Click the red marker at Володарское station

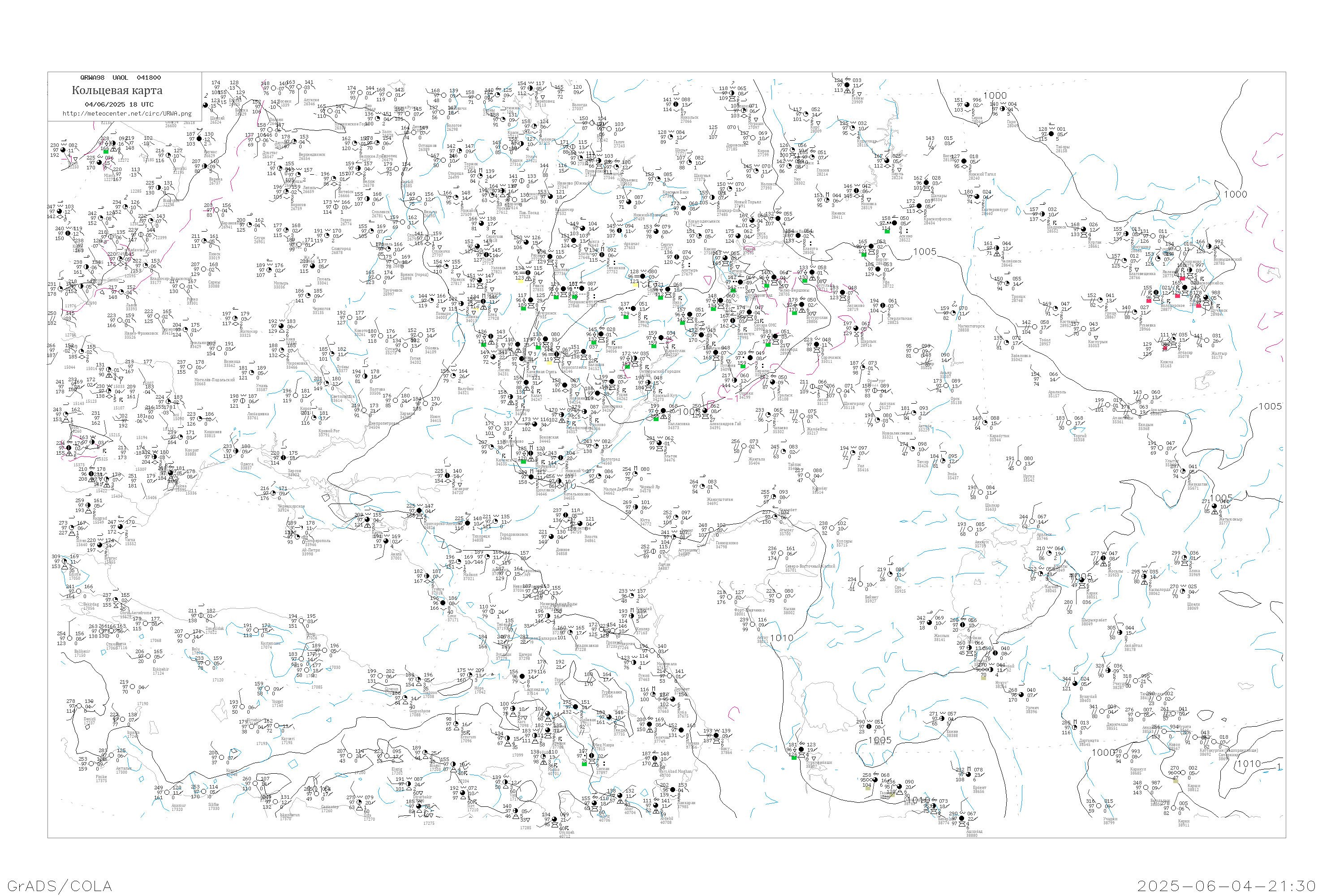[1149, 301]
